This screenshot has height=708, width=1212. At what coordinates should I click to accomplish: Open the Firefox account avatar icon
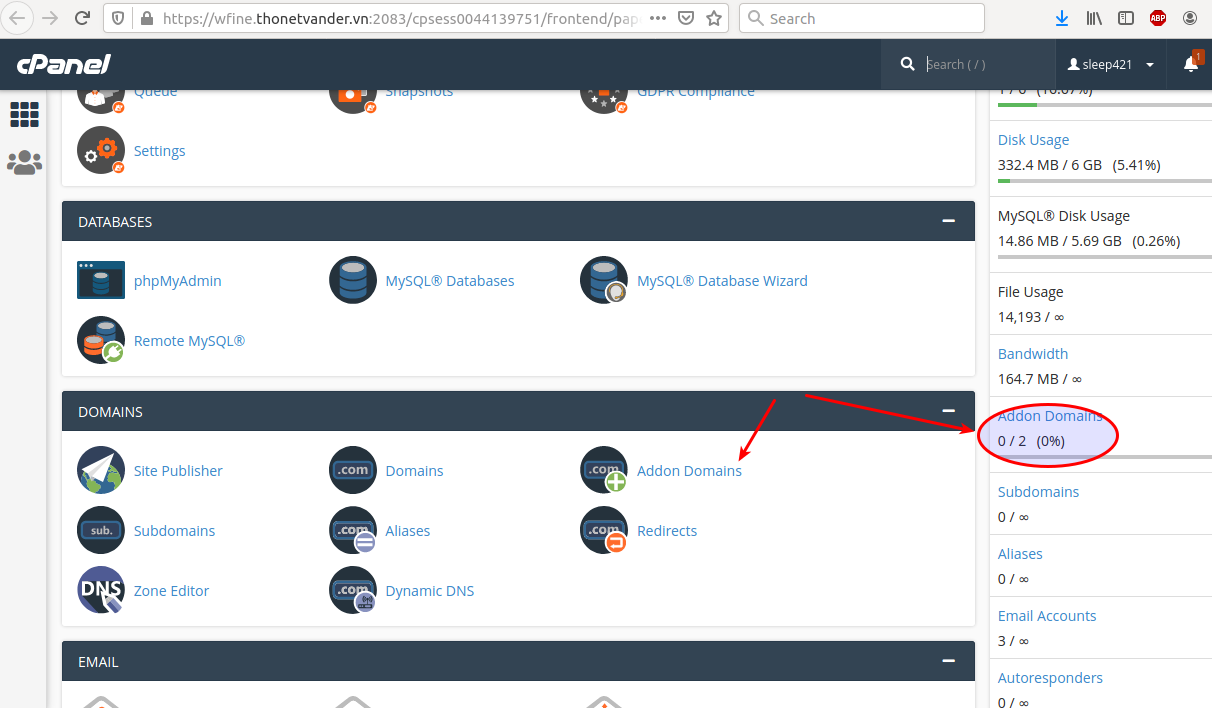click(1190, 18)
